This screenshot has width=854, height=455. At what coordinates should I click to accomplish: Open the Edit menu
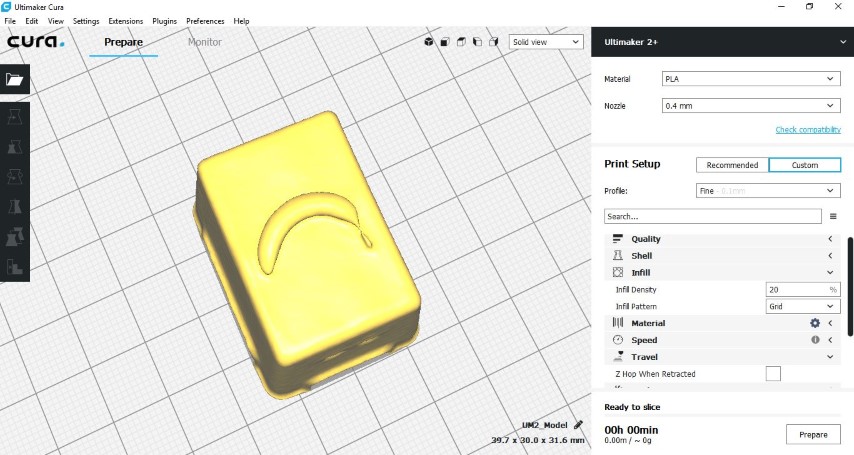[x=32, y=21]
